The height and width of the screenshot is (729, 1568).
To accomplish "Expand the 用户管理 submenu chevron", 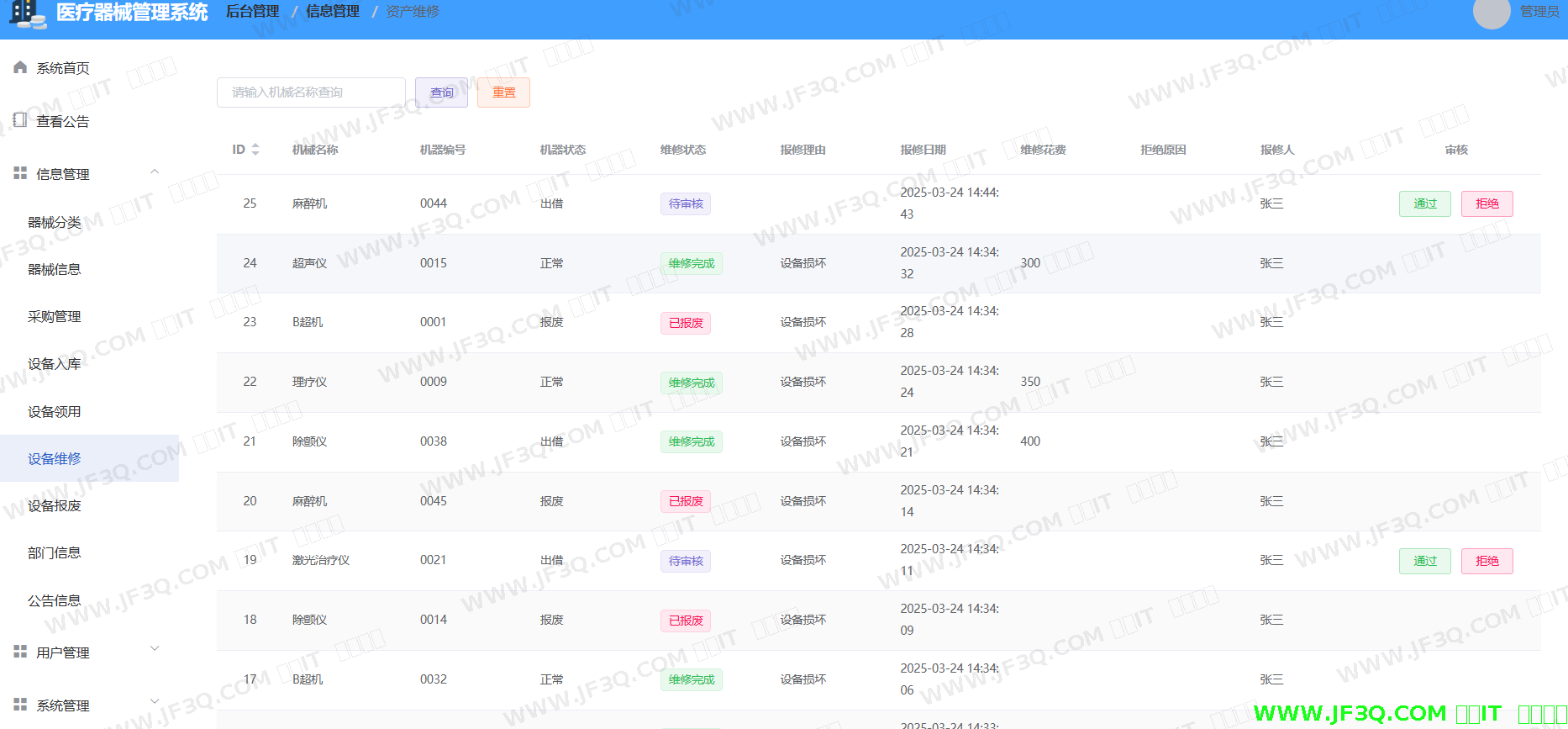I will tap(155, 648).
